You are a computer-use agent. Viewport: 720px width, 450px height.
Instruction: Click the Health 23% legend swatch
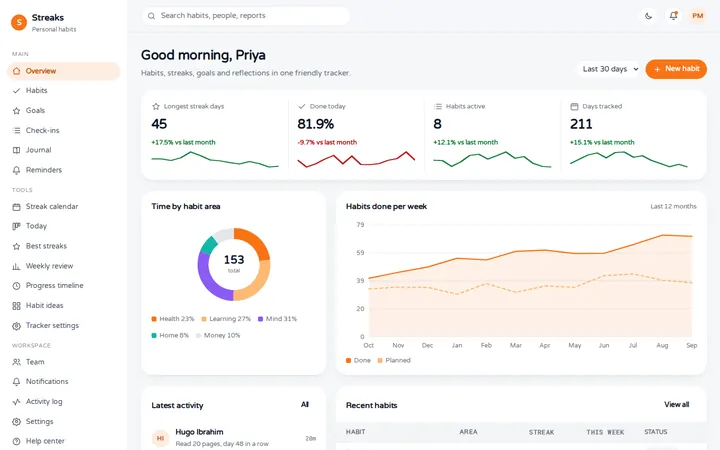[154, 319]
